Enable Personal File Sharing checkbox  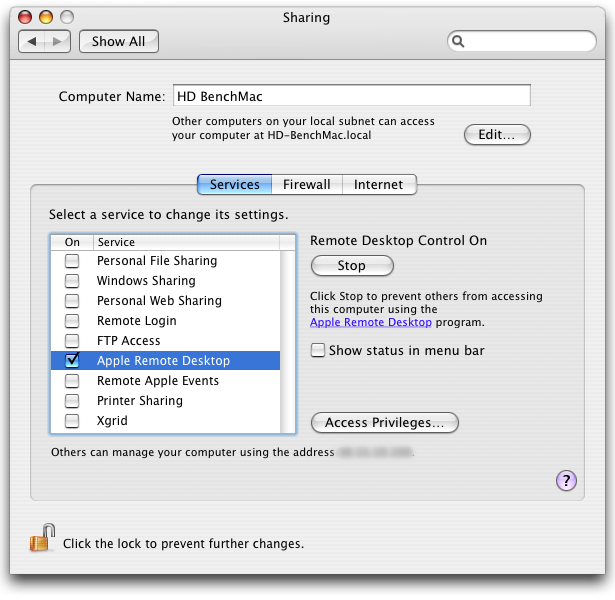coord(72,261)
